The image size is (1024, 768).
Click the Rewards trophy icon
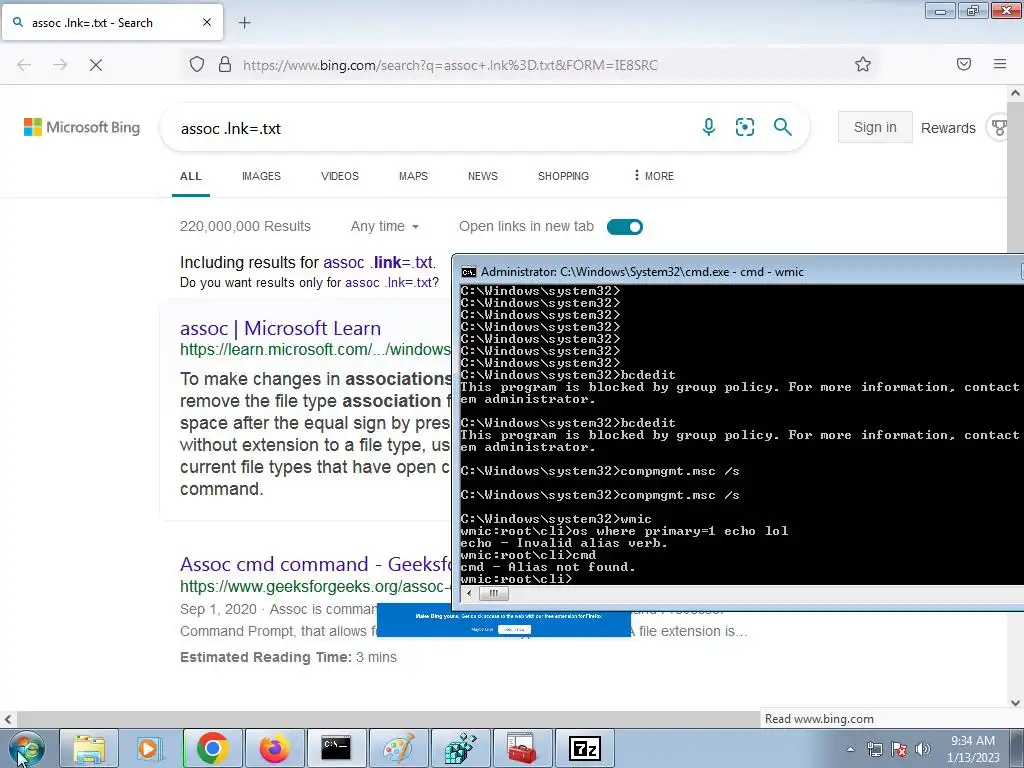(999, 127)
